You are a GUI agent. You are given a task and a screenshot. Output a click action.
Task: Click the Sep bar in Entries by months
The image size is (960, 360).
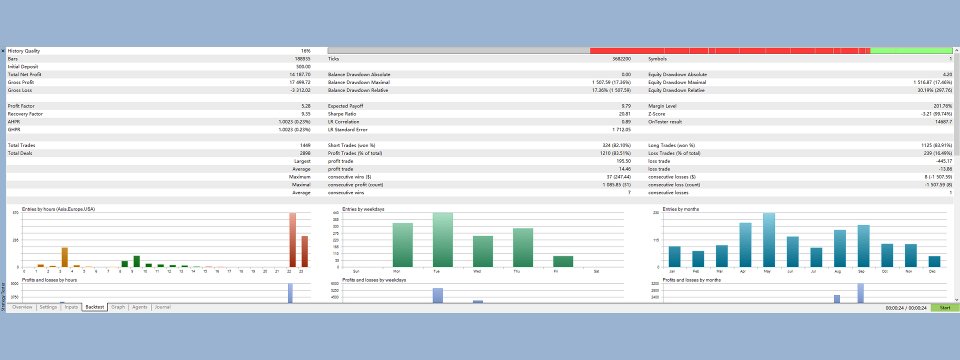click(x=864, y=246)
